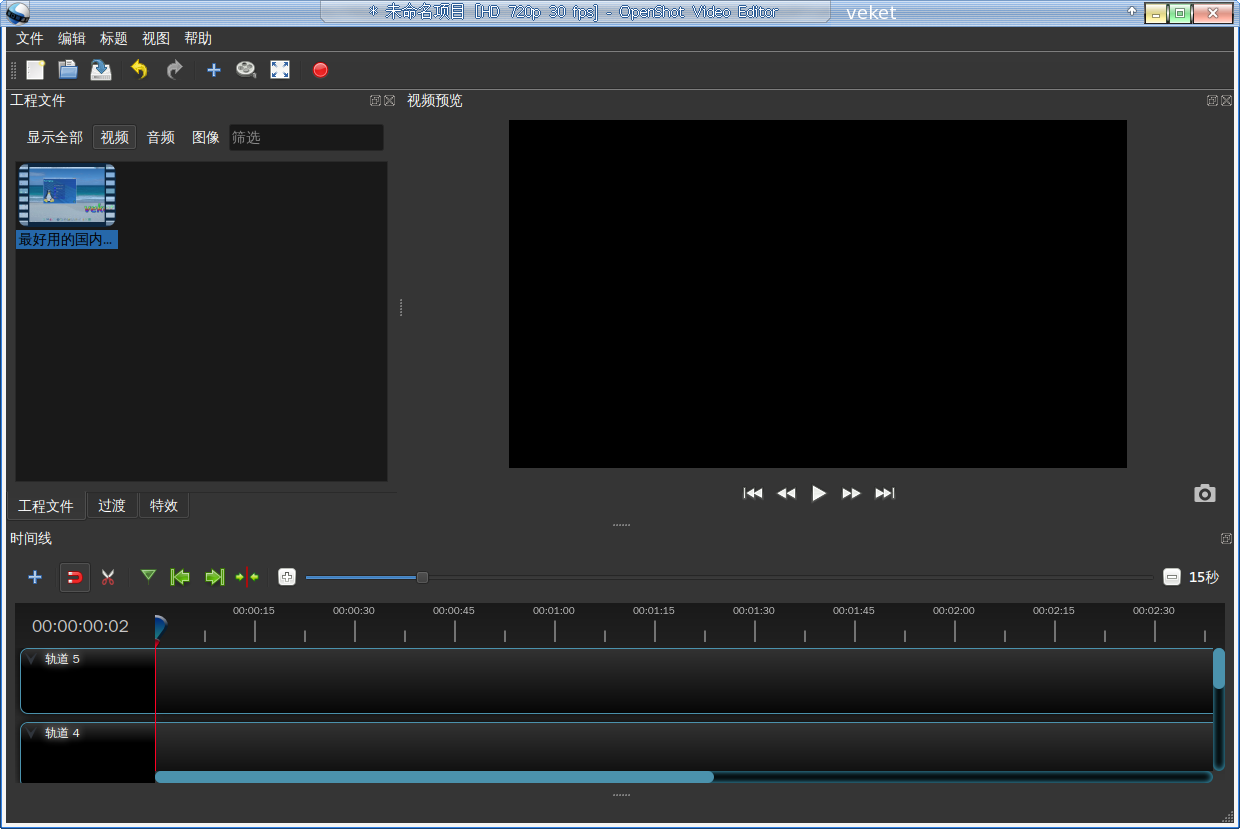The height and width of the screenshot is (829, 1240).
Task: Add a new track to the timeline
Action: pos(35,577)
